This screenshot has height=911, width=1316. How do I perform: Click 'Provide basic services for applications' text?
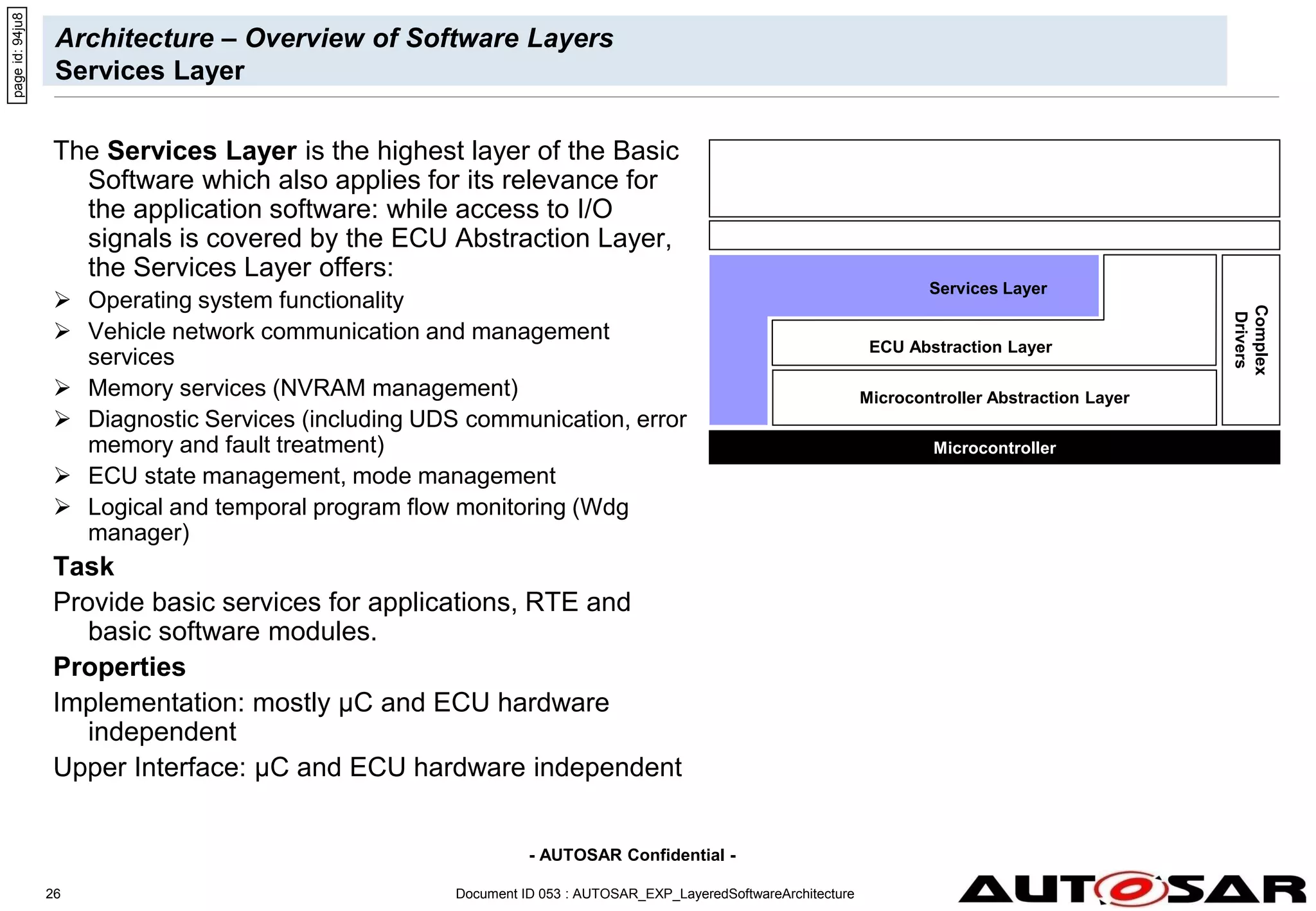click(342, 617)
